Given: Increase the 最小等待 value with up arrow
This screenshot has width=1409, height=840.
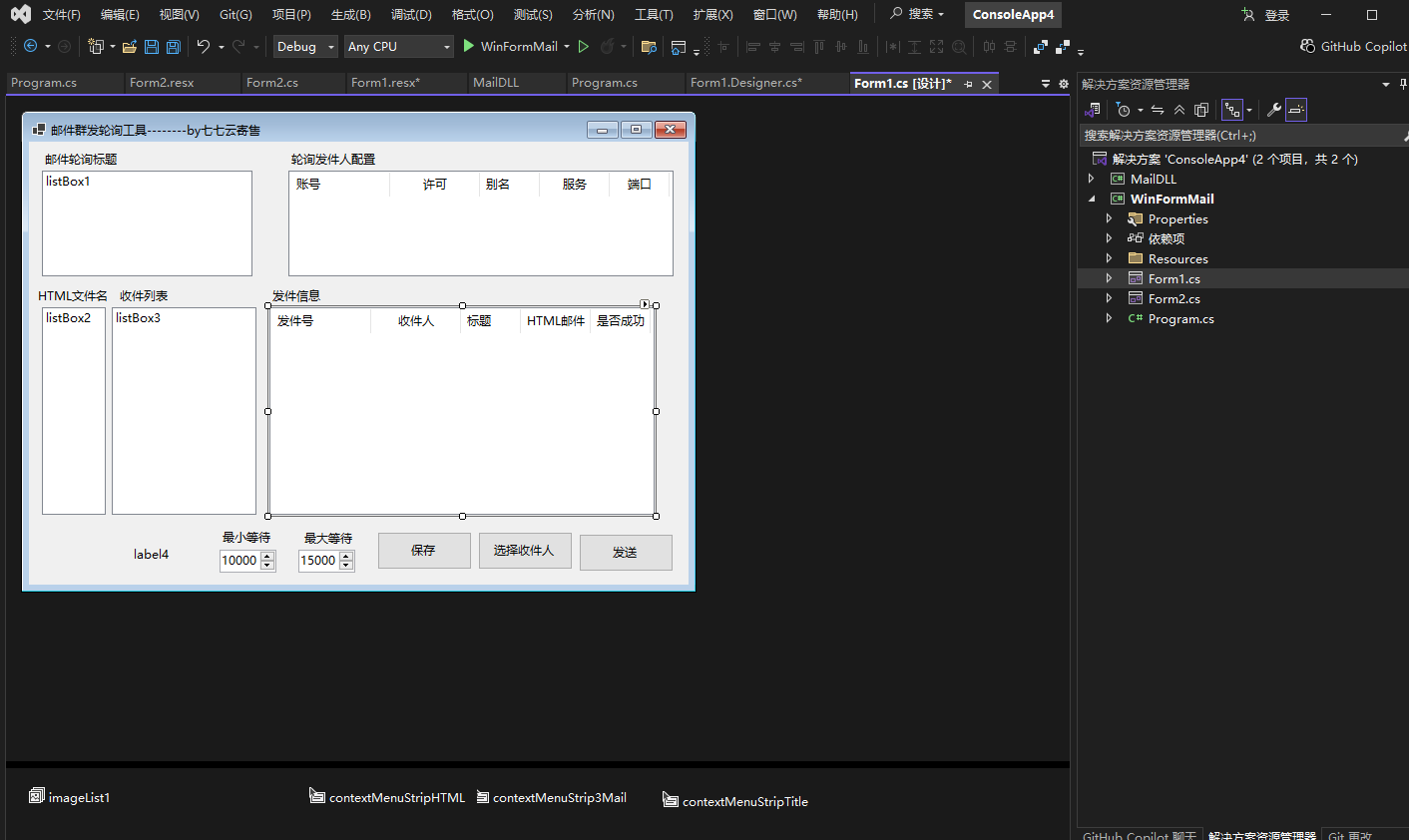Looking at the screenshot, I should 267,556.
